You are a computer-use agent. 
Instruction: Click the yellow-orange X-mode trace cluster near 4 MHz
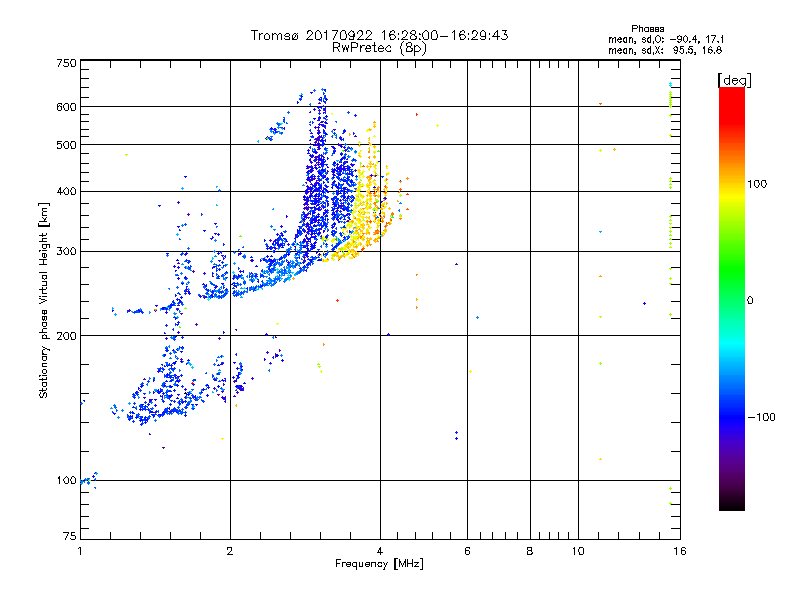[367, 204]
